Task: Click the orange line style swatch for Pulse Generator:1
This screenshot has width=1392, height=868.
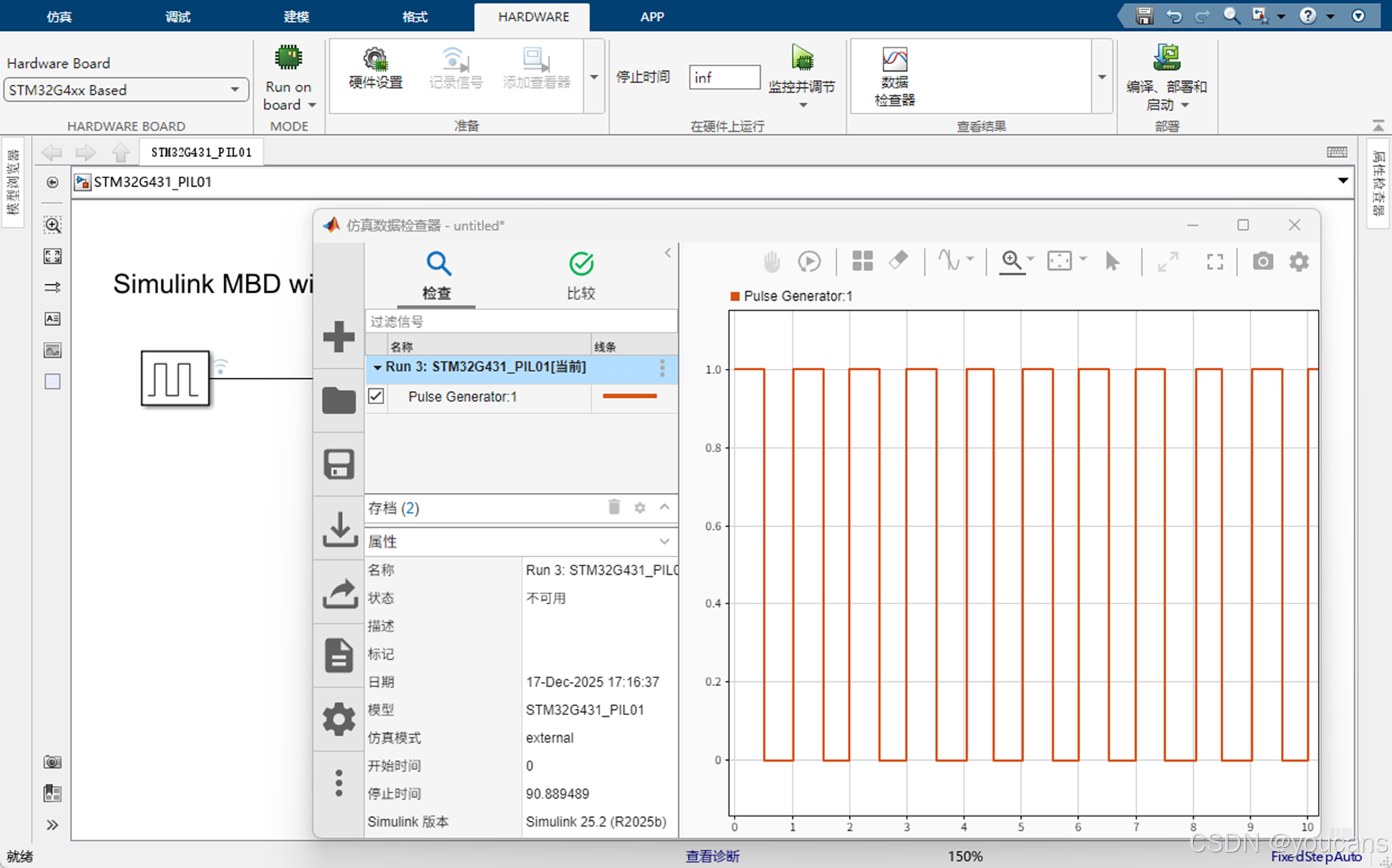Action: click(630, 397)
